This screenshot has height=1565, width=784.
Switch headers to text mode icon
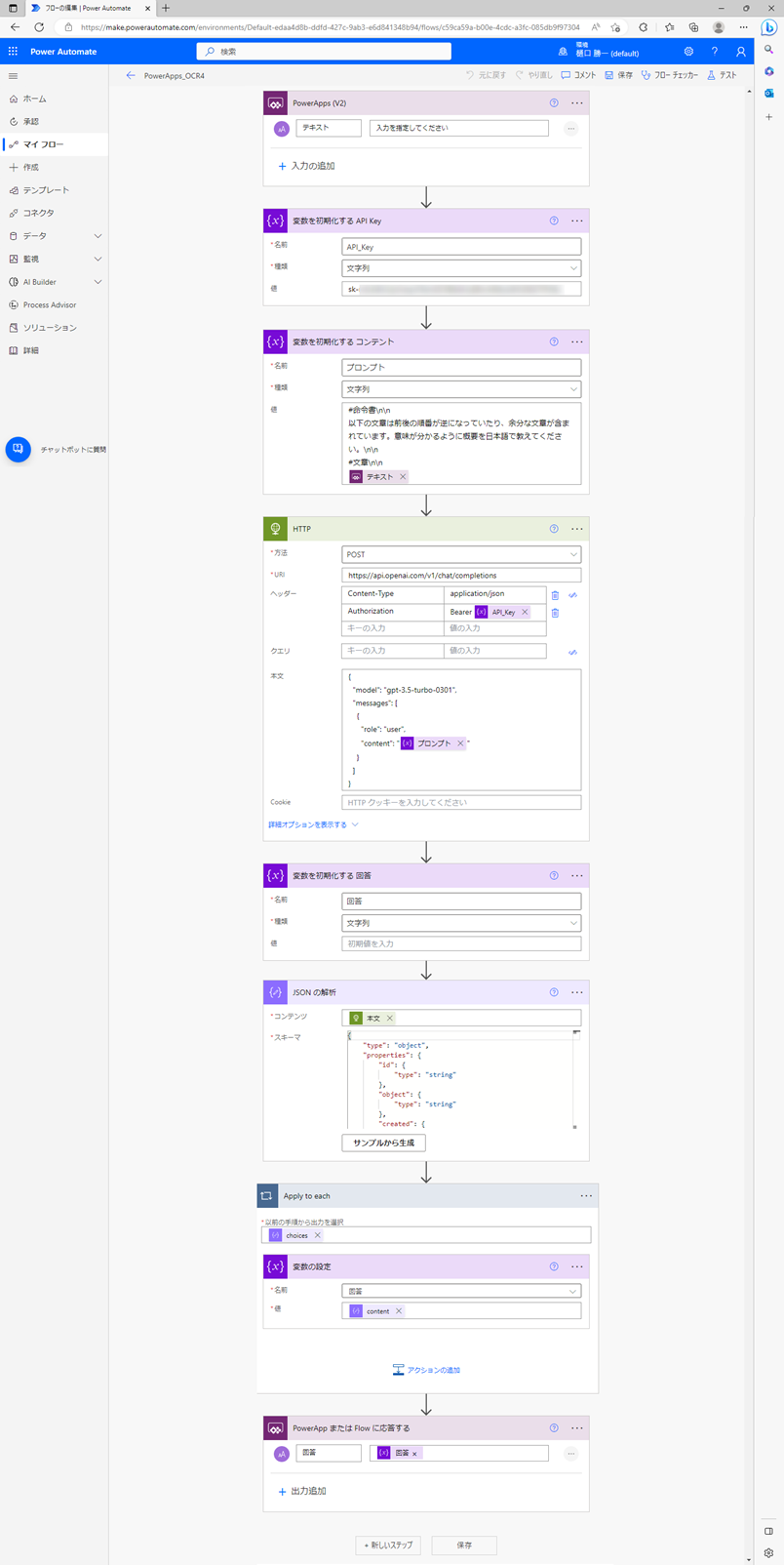(572, 594)
